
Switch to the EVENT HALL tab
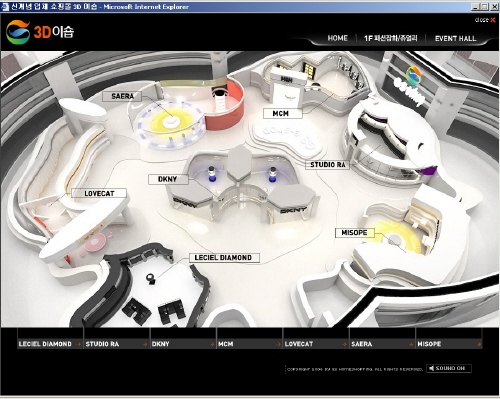coord(455,39)
